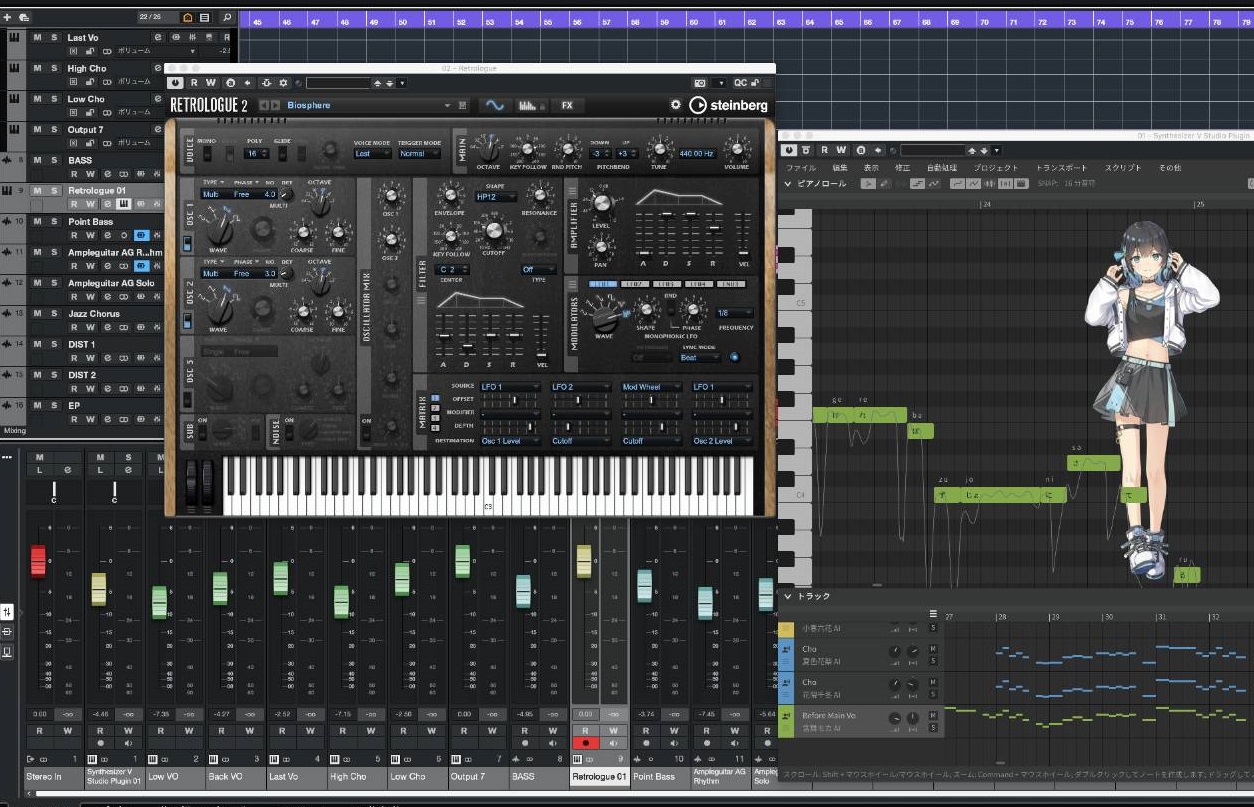The height and width of the screenshot is (807, 1254).
Task: Select the ENV 3 modulator tab
Action: tap(731, 285)
